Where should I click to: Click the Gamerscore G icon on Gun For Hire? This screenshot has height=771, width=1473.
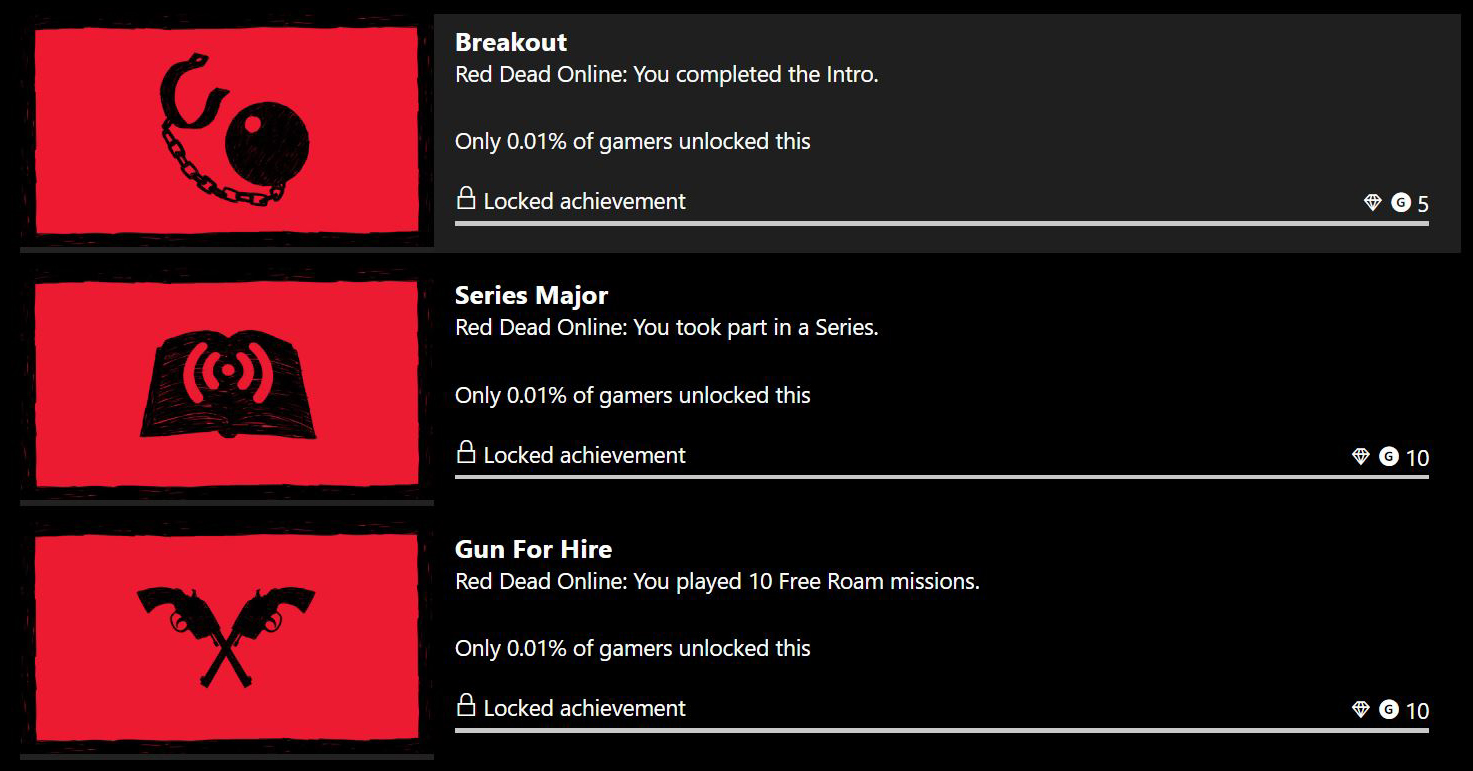[1389, 710]
